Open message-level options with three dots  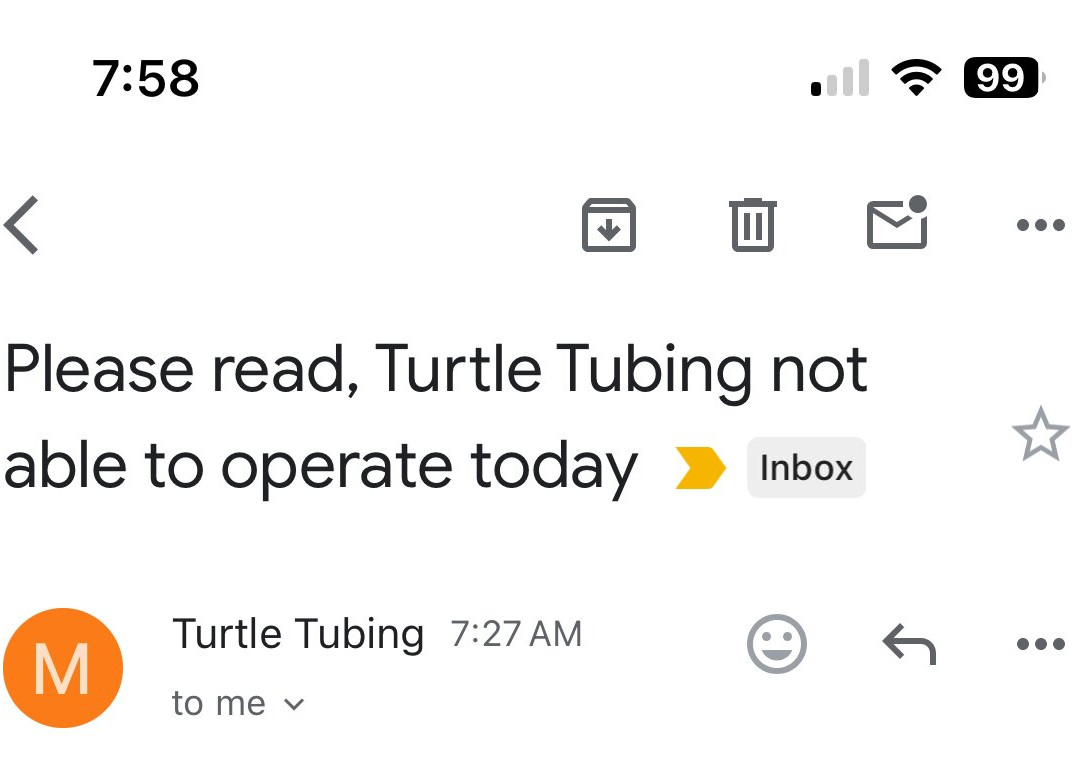(1039, 644)
